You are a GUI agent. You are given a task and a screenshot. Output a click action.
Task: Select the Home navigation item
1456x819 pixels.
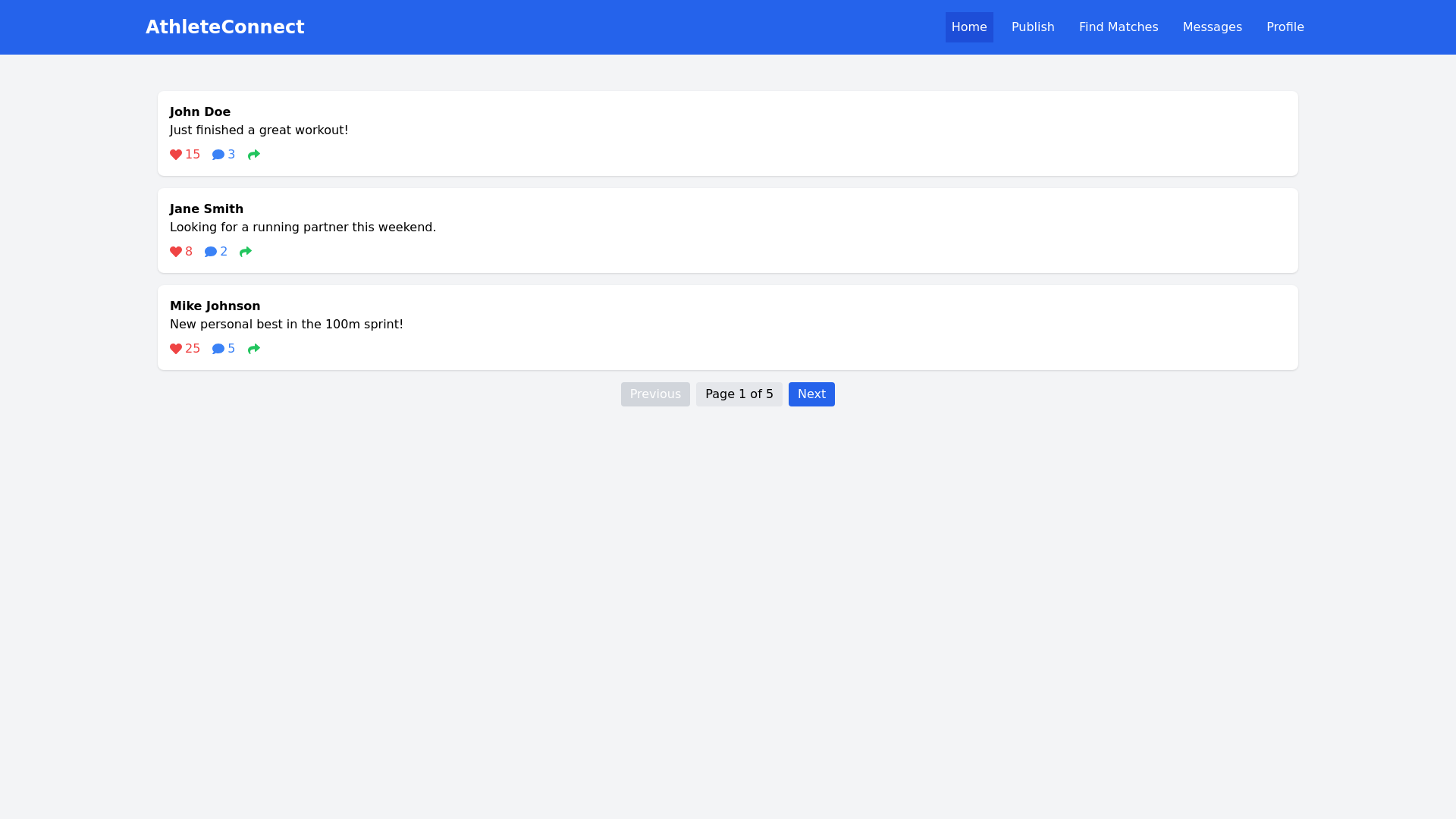pyautogui.click(x=969, y=27)
